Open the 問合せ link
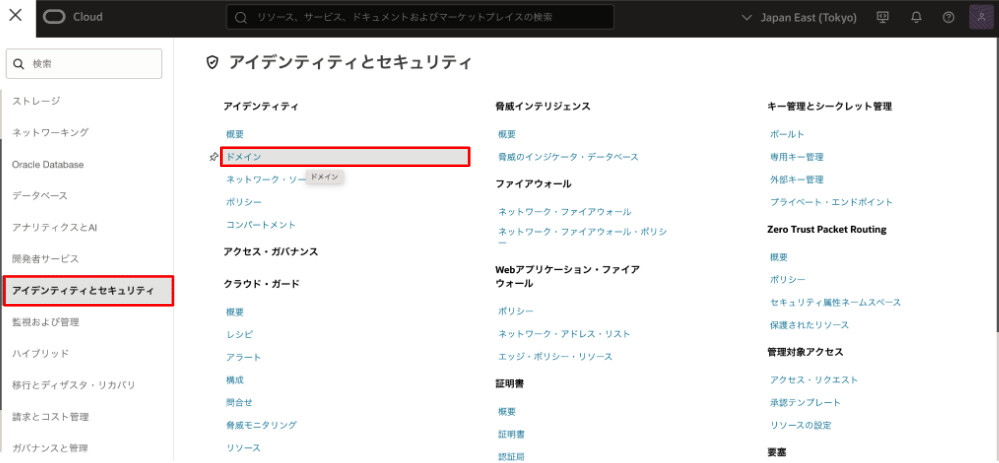This screenshot has height=463, width=999. coord(239,402)
